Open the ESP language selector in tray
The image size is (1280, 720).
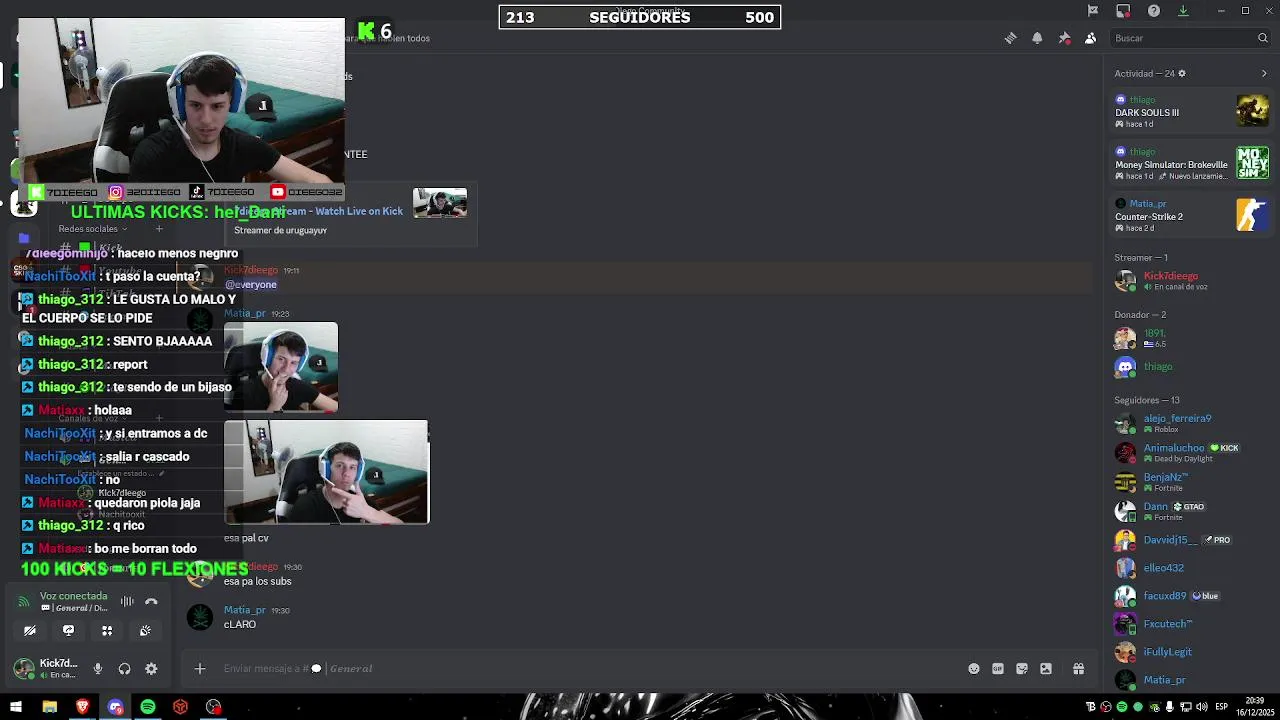[1221, 707]
